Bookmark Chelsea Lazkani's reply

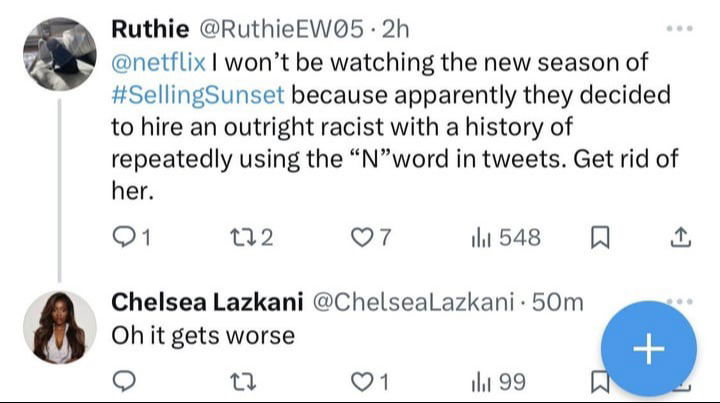[600, 381]
